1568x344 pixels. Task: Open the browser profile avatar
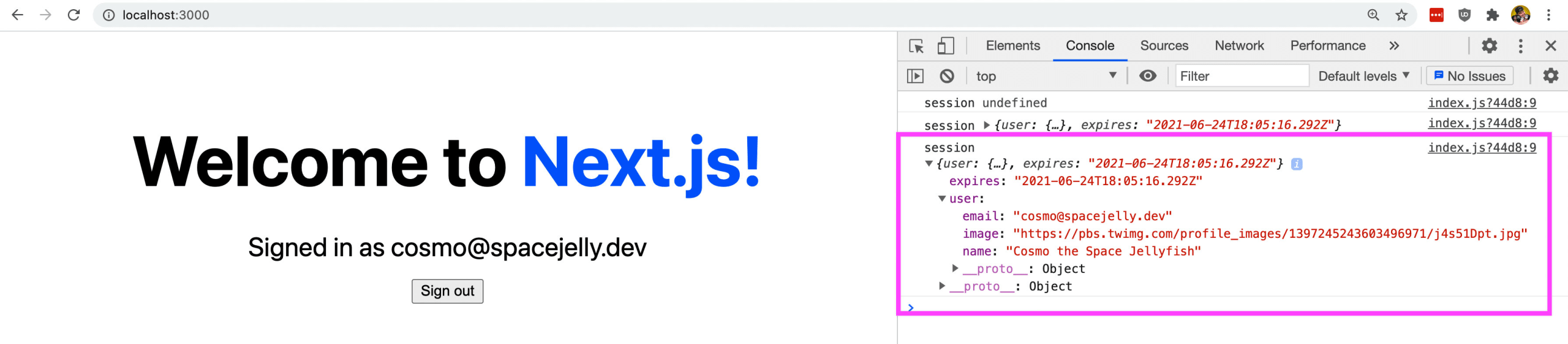coord(1521,15)
